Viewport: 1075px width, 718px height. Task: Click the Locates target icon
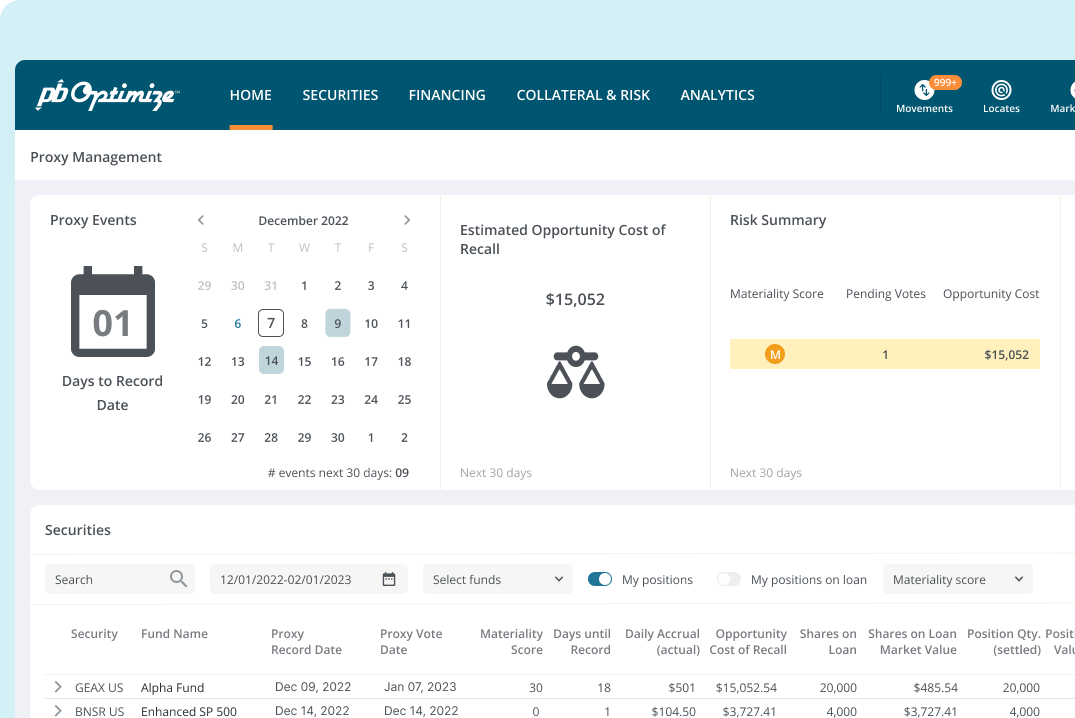(x=1001, y=90)
